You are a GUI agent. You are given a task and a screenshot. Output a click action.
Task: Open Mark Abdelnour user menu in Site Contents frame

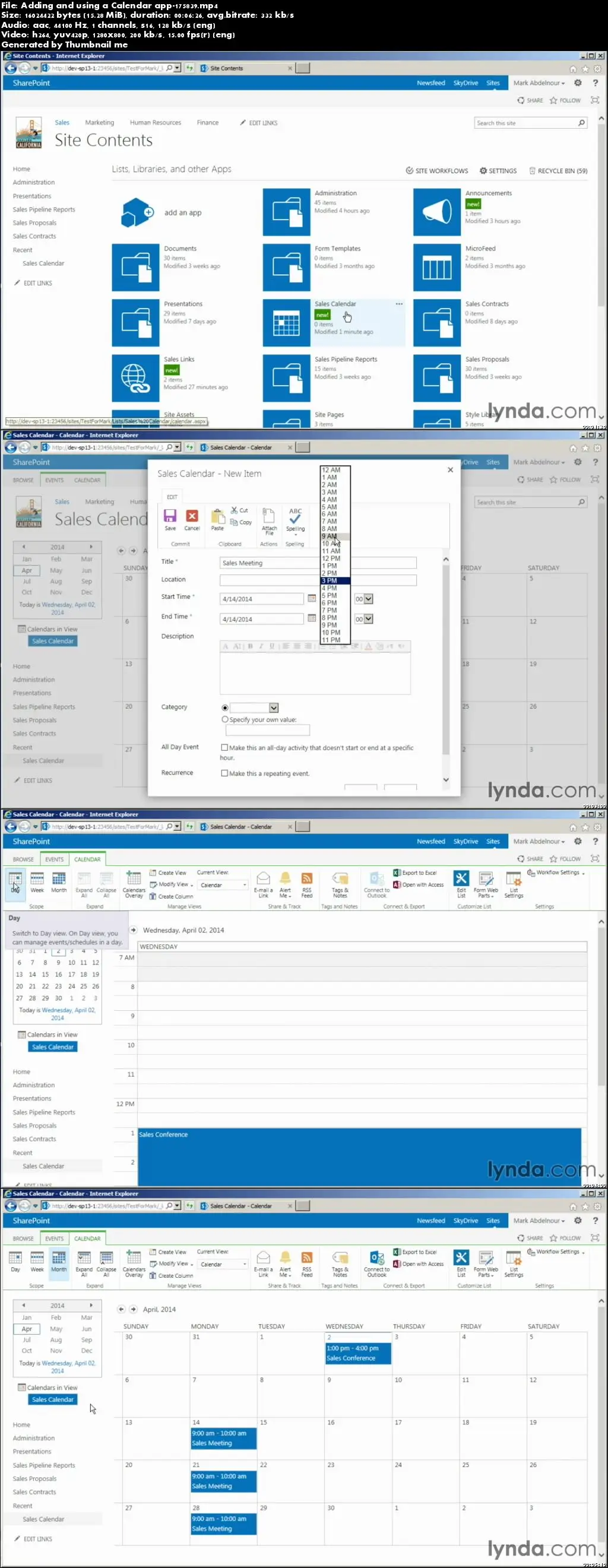pyautogui.click(x=539, y=82)
